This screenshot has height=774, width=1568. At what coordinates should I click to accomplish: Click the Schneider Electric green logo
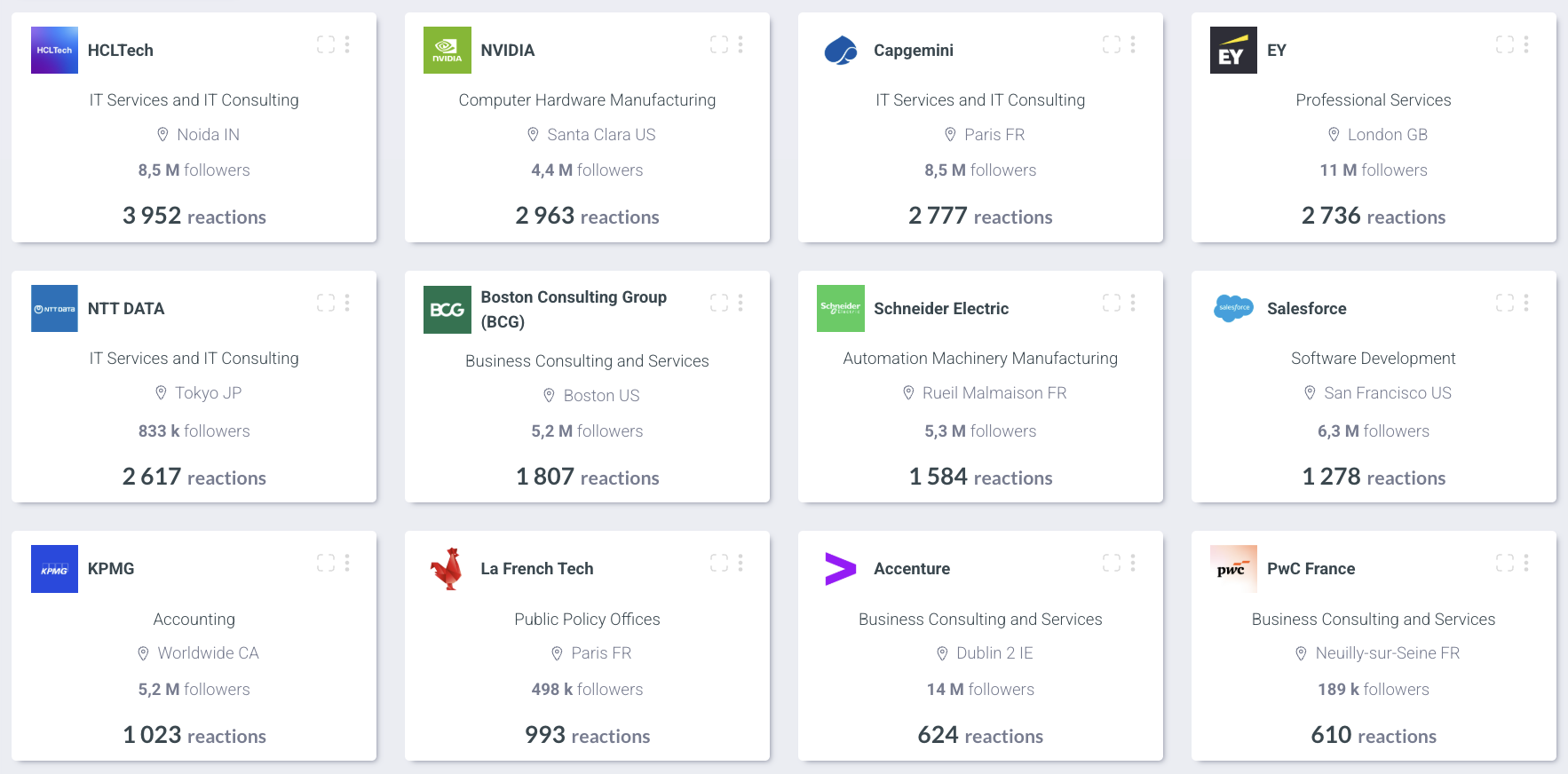click(841, 308)
